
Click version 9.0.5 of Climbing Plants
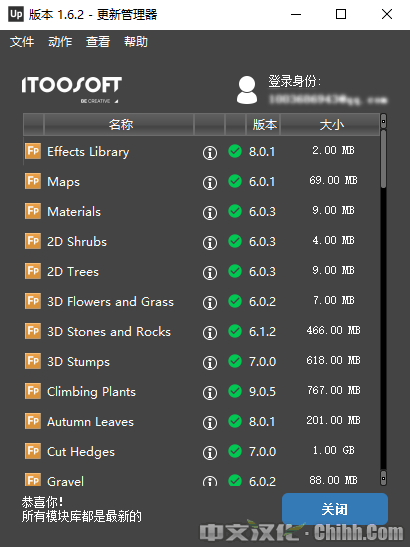pos(262,392)
